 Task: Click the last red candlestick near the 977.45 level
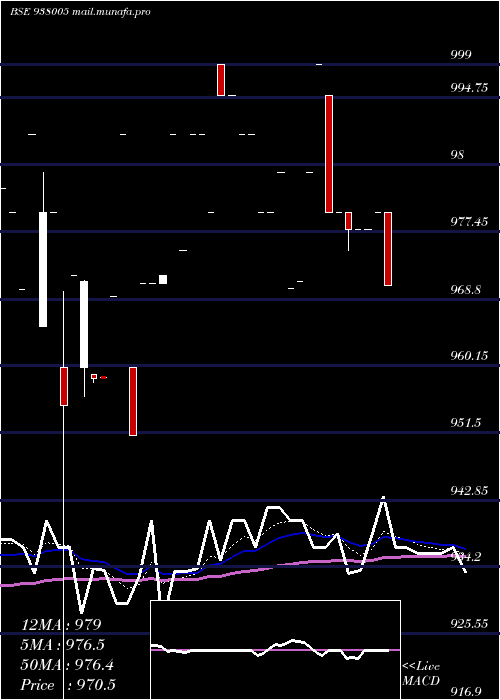tap(388, 249)
